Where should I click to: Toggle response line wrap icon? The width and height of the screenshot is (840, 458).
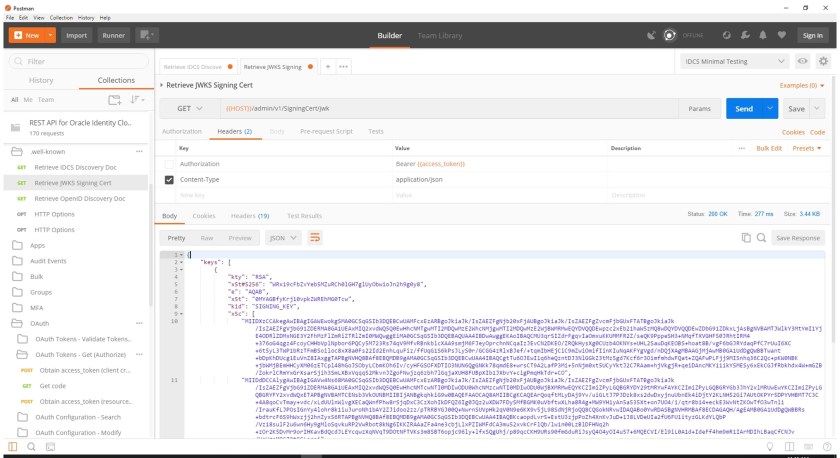[315, 238]
